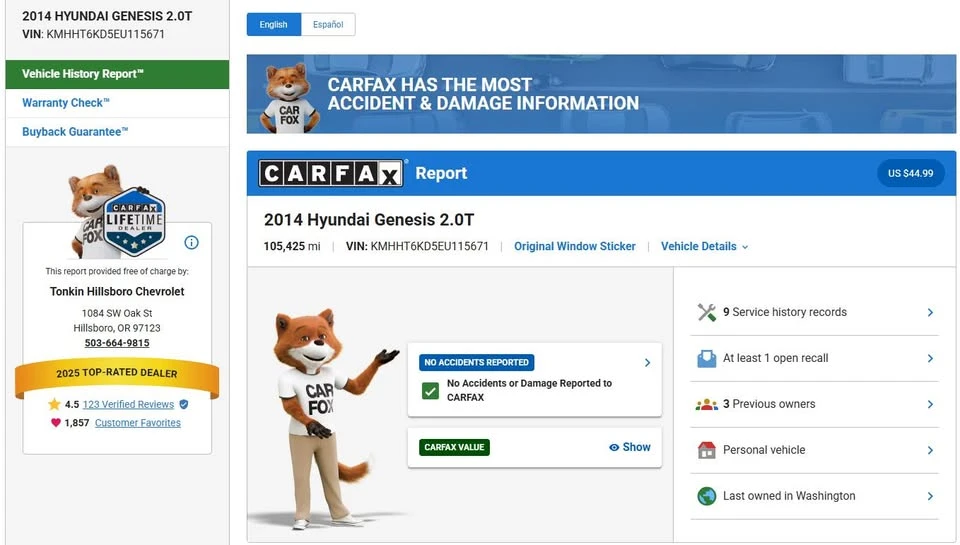Expand the Personal vehicle row chevron

[x=930, y=450]
